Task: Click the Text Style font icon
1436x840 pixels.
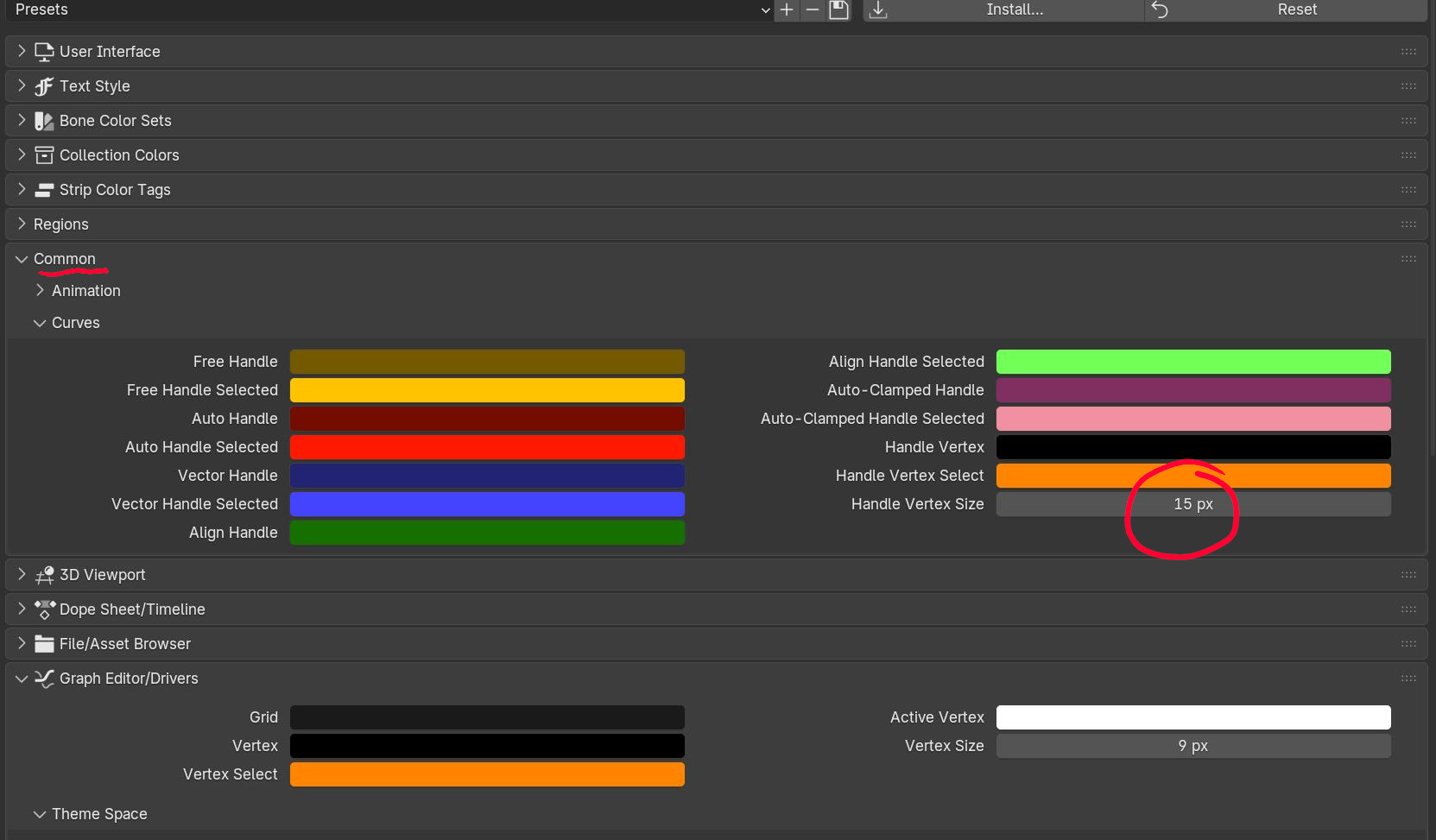Action: [44, 86]
